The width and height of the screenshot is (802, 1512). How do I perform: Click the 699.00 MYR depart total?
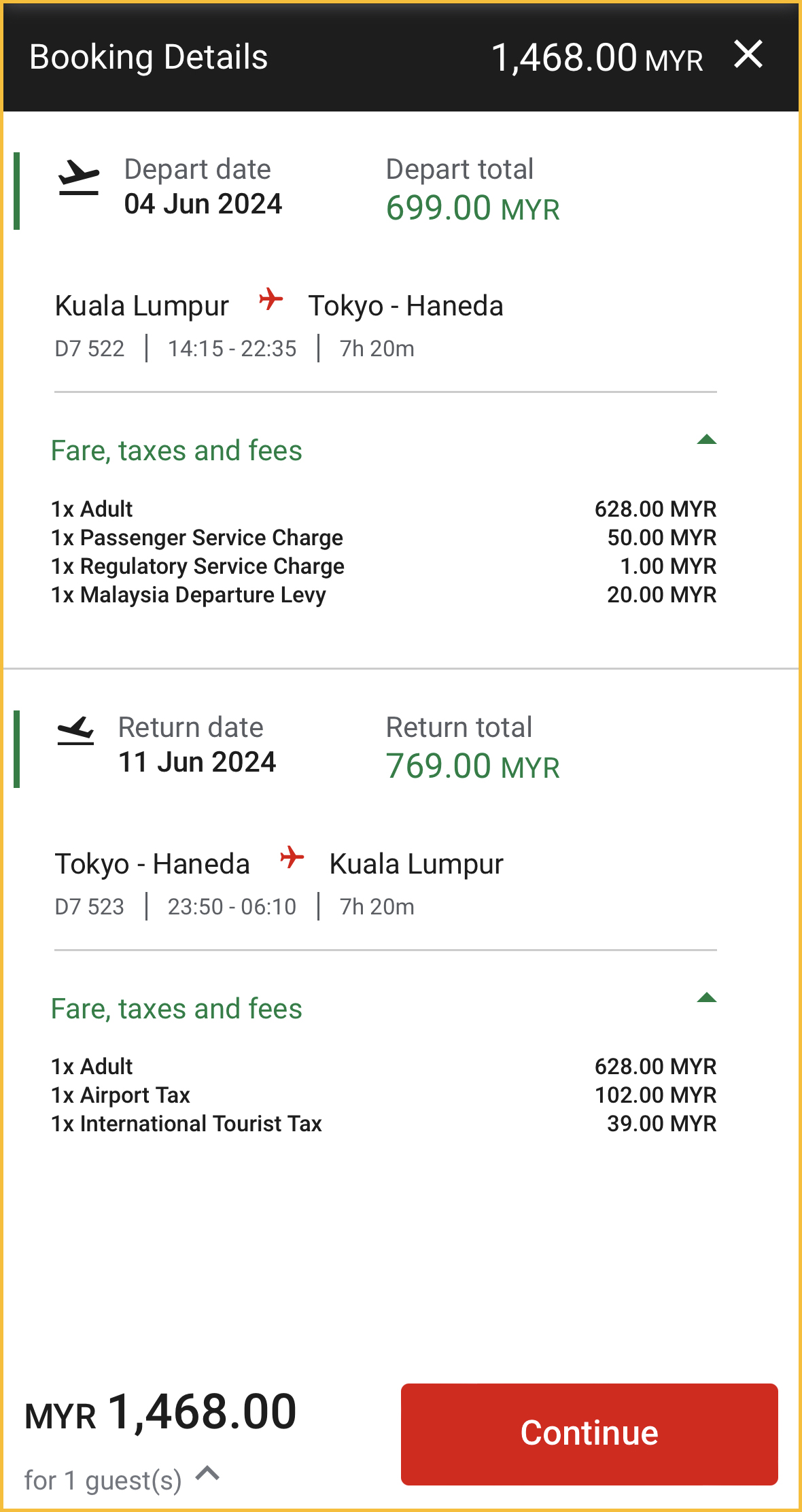472,208
